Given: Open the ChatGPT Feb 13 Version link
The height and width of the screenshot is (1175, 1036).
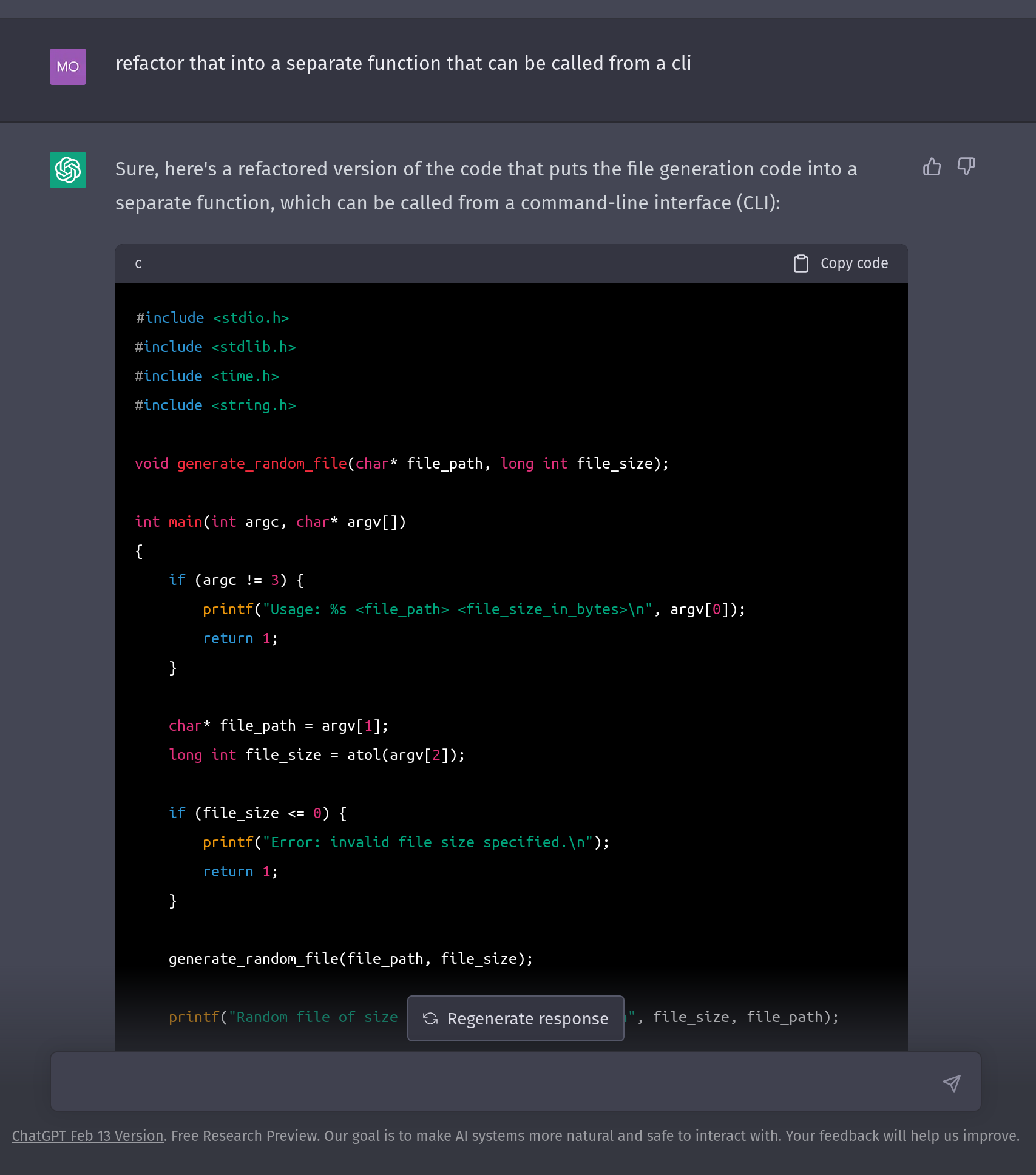Looking at the screenshot, I should coord(88,1136).
